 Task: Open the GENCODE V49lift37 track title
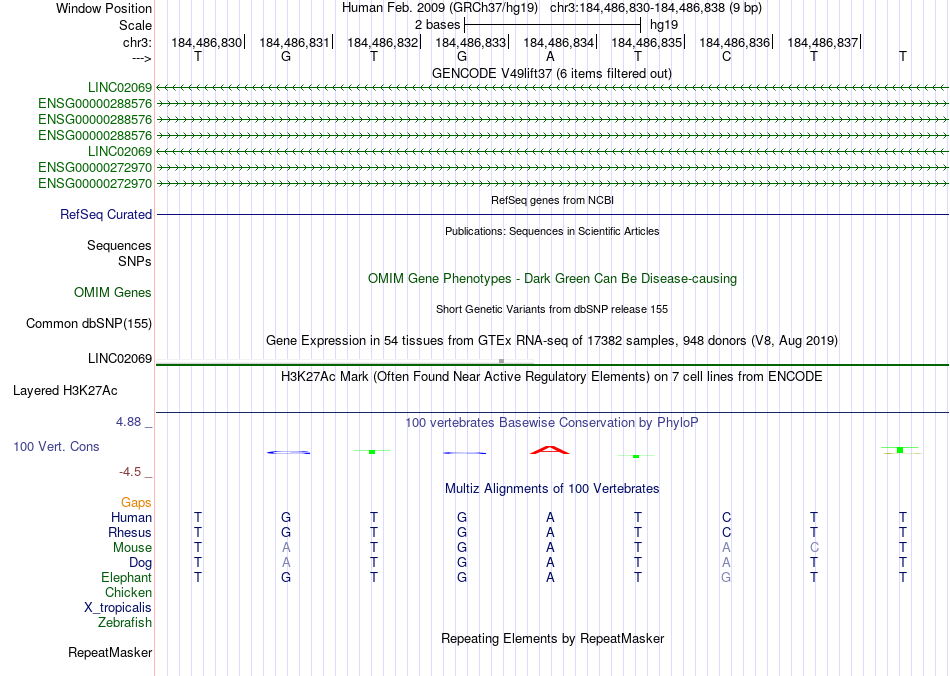[x=552, y=73]
